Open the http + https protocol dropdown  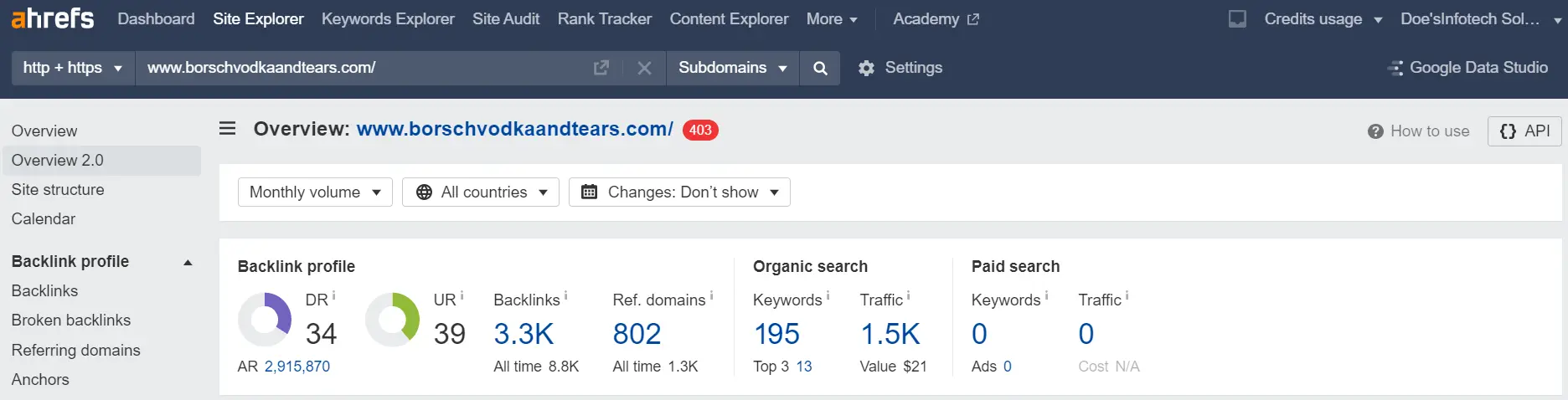[73, 68]
